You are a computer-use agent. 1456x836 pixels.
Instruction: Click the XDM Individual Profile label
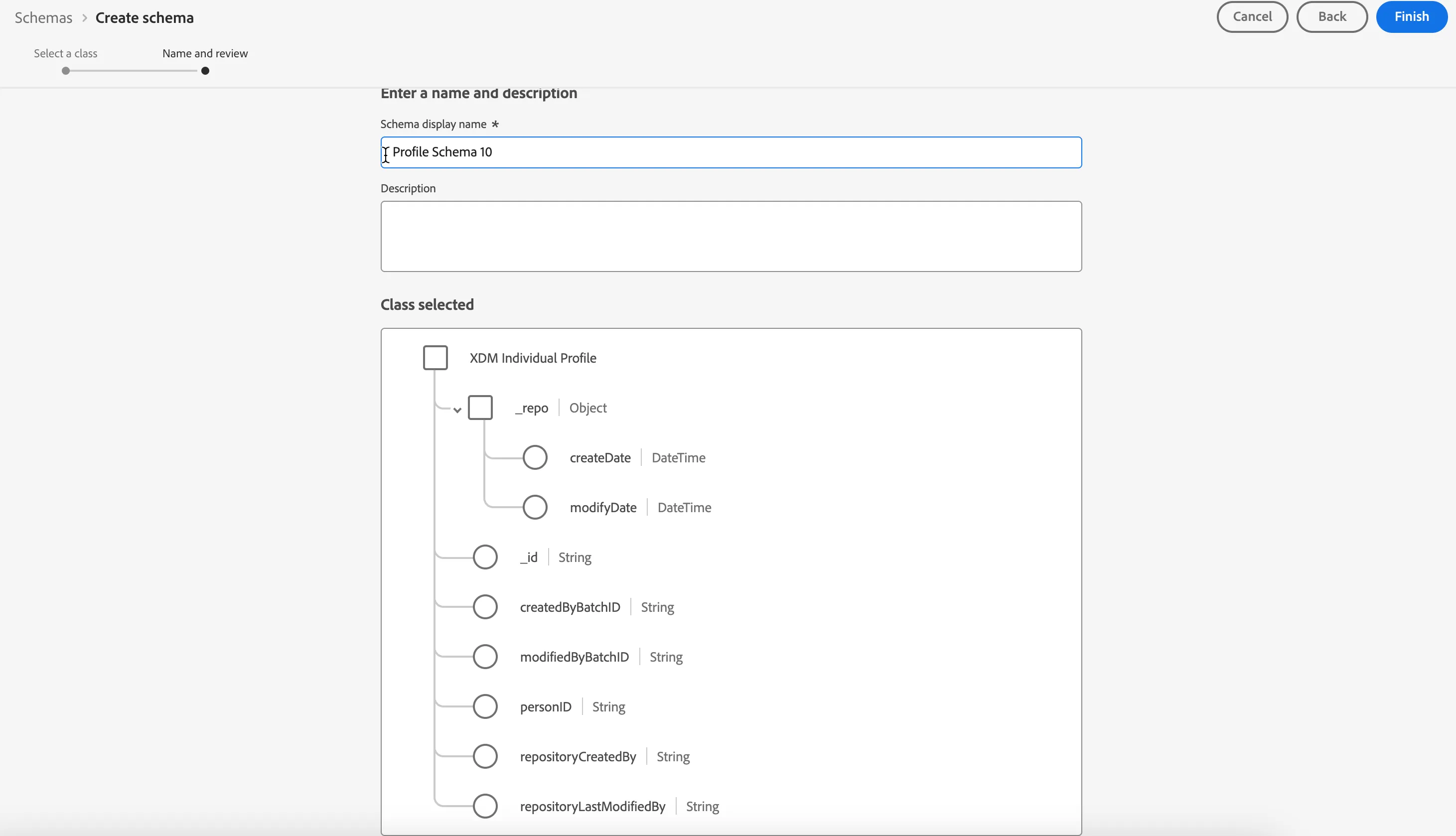point(533,358)
